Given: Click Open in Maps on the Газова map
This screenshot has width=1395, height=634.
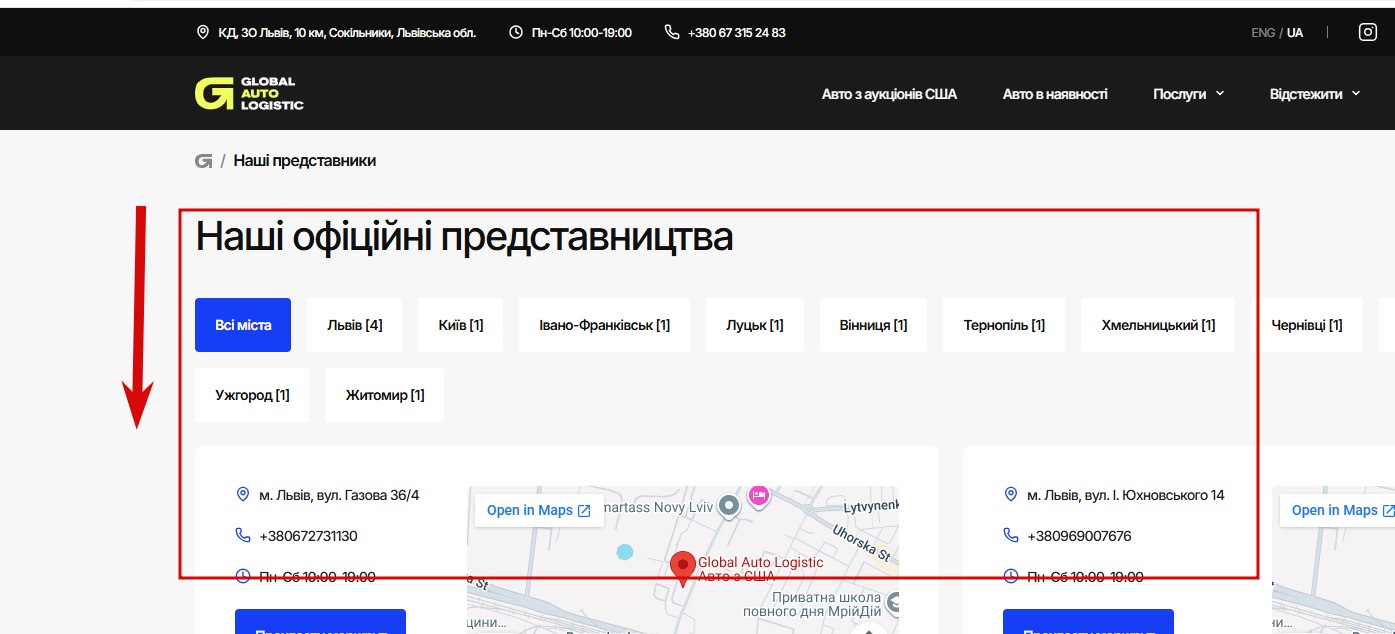Looking at the screenshot, I should point(539,510).
